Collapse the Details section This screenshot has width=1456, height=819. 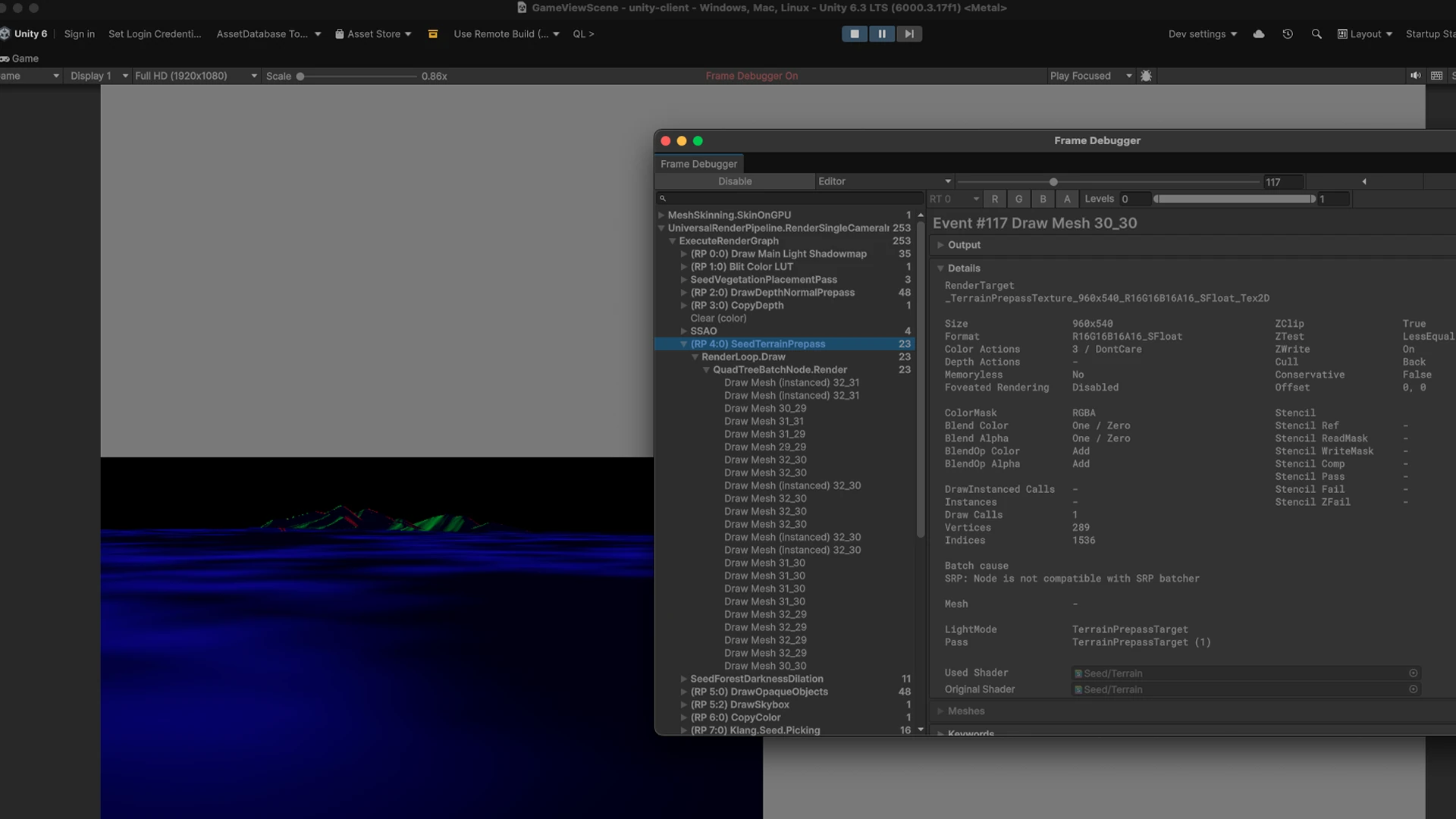(940, 268)
